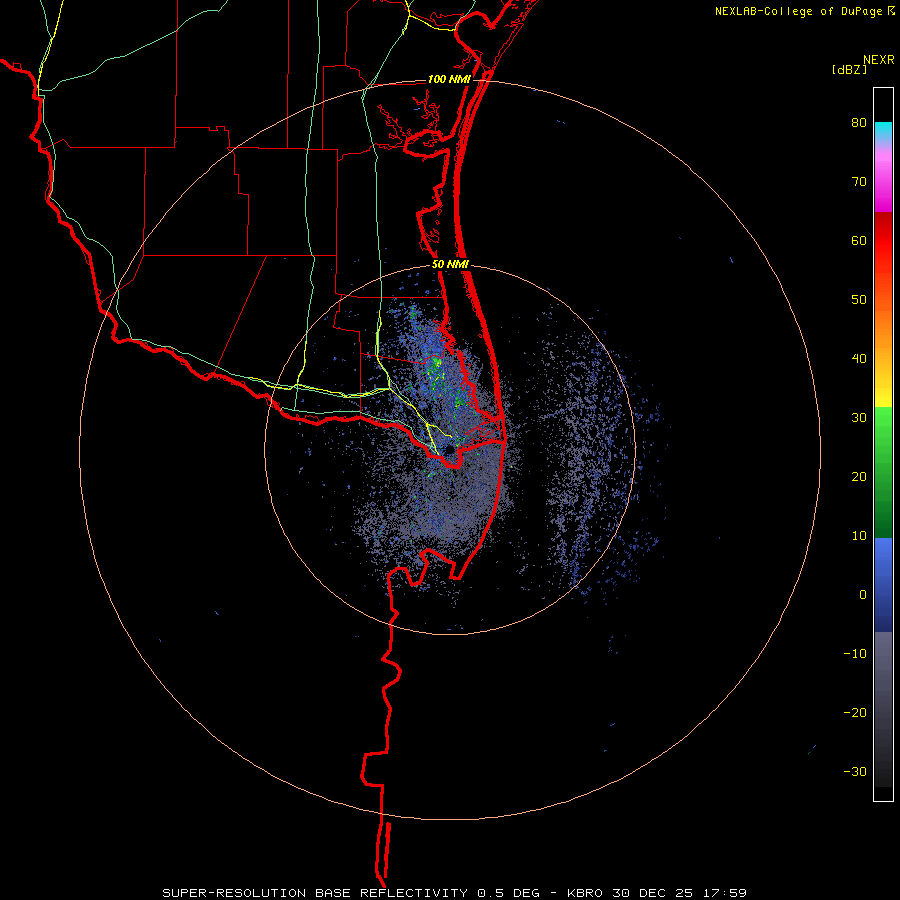Click the SUPER-RESOLUTION BASE REFLECTIVITY caption text

[315, 893]
